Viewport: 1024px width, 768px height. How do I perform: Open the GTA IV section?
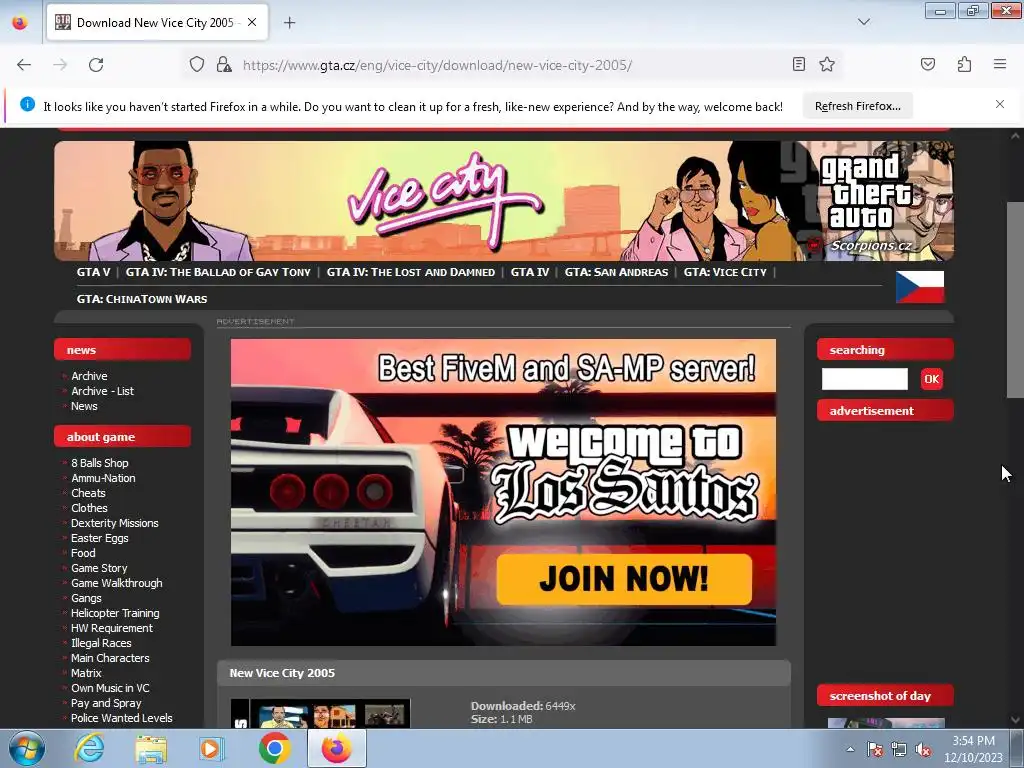point(530,272)
